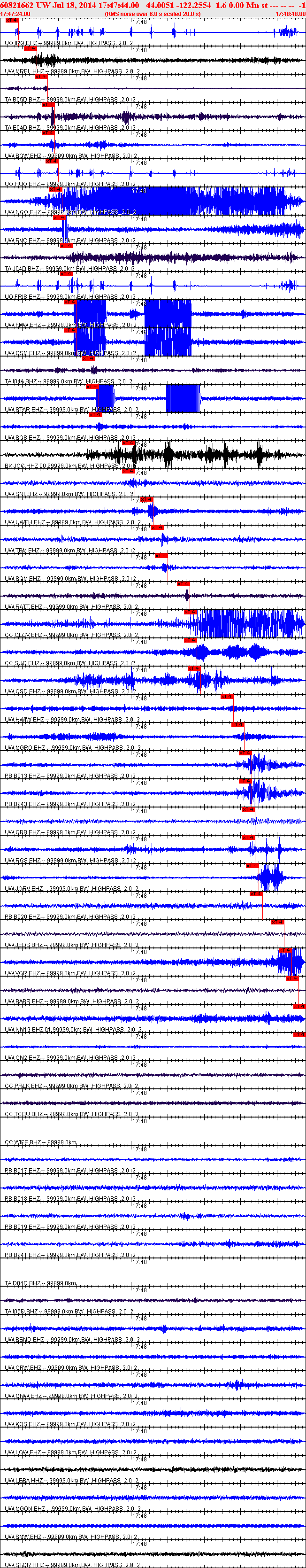306x1568 pixels.
Task: Select the start time 17:47:24.00 label
Action: point(15,14)
